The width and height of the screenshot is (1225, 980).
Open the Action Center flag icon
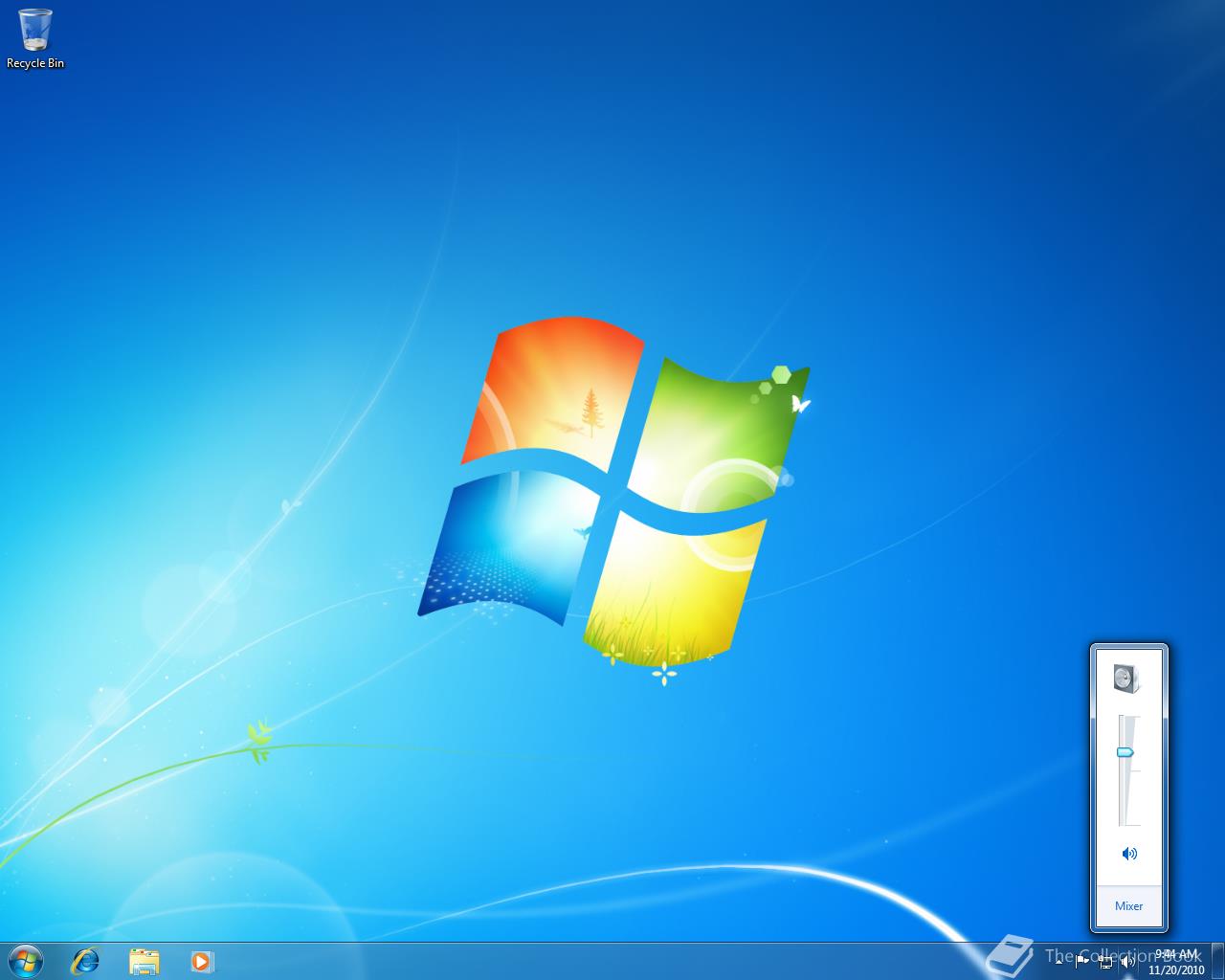click(1082, 962)
